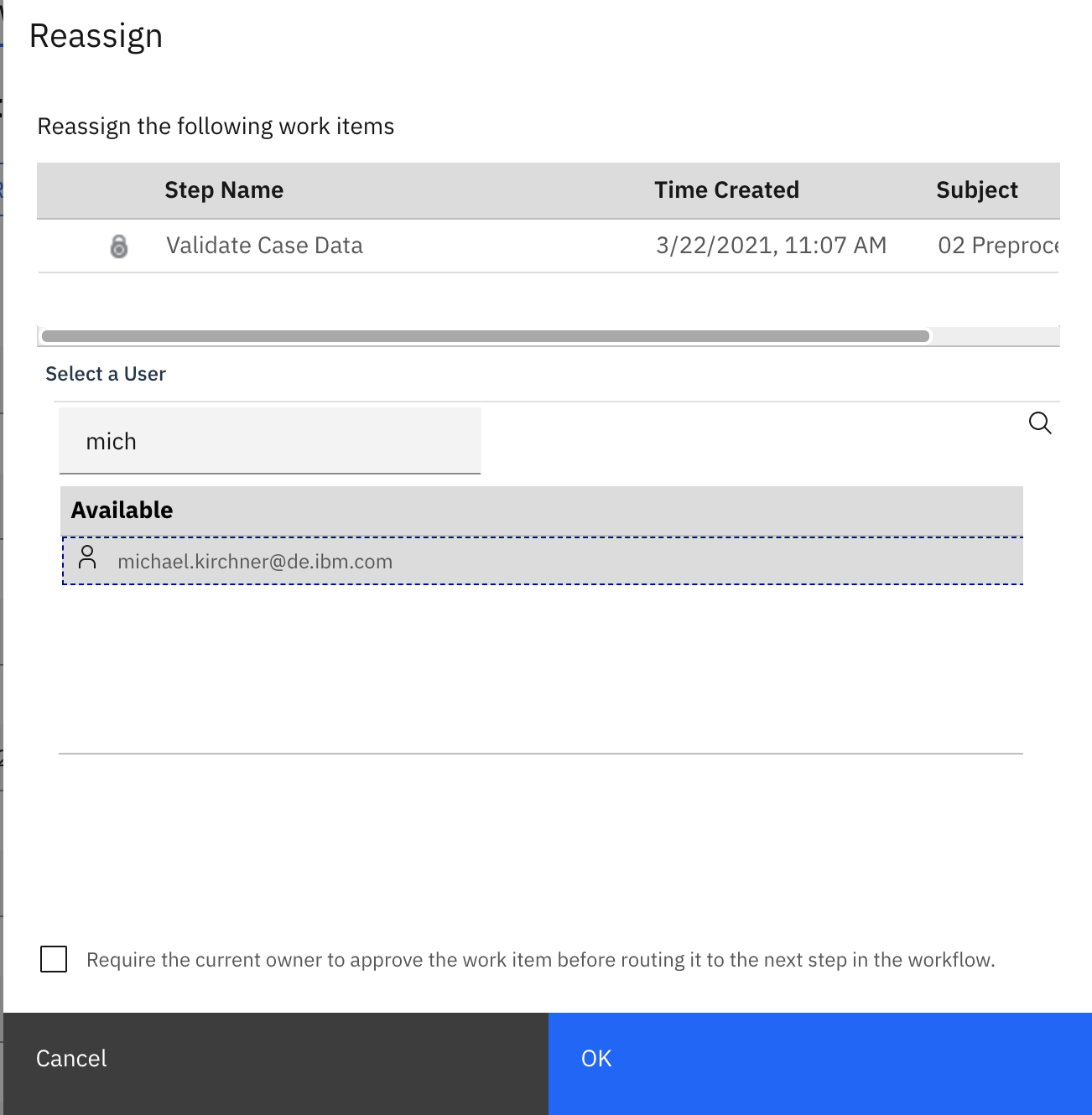Click the magnifier search icon
This screenshot has height=1115, width=1092.
(x=1039, y=423)
